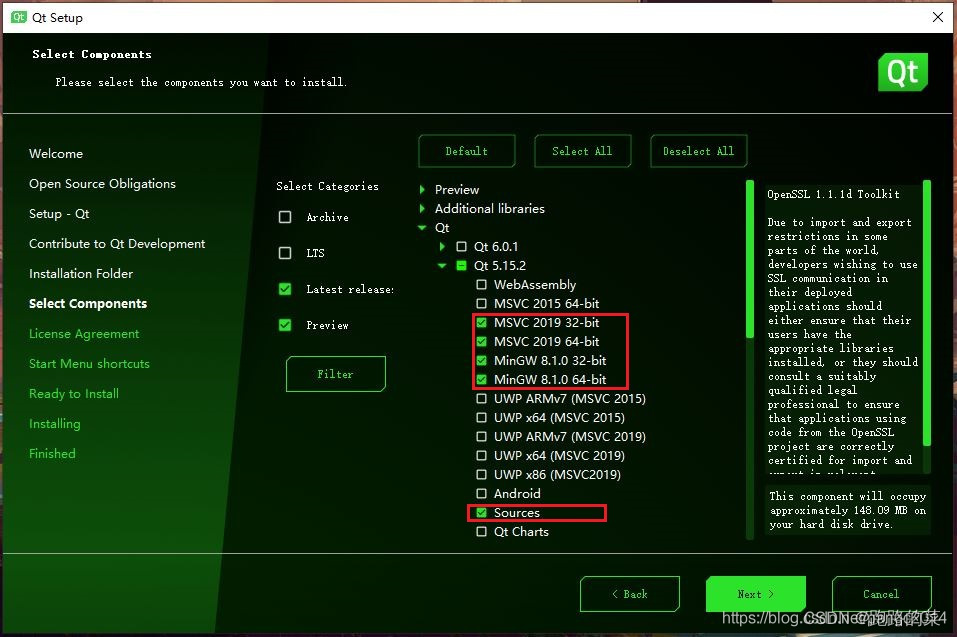Enable the LTS category checkbox
This screenshot has width=957, height=637.
[284, 253]
